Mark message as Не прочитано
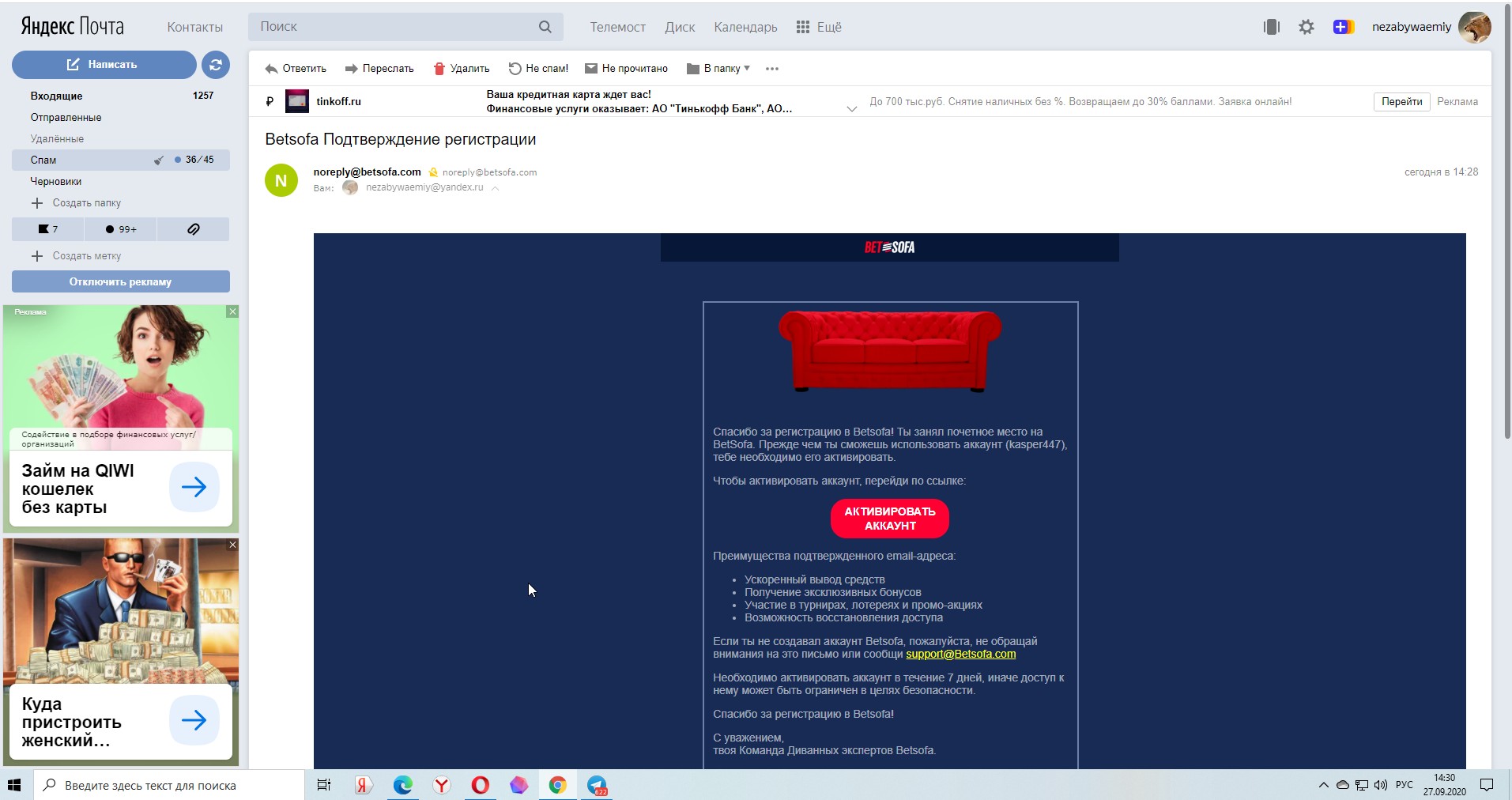The height and width of the screenshot is (800, 1512). coord(627,69)
